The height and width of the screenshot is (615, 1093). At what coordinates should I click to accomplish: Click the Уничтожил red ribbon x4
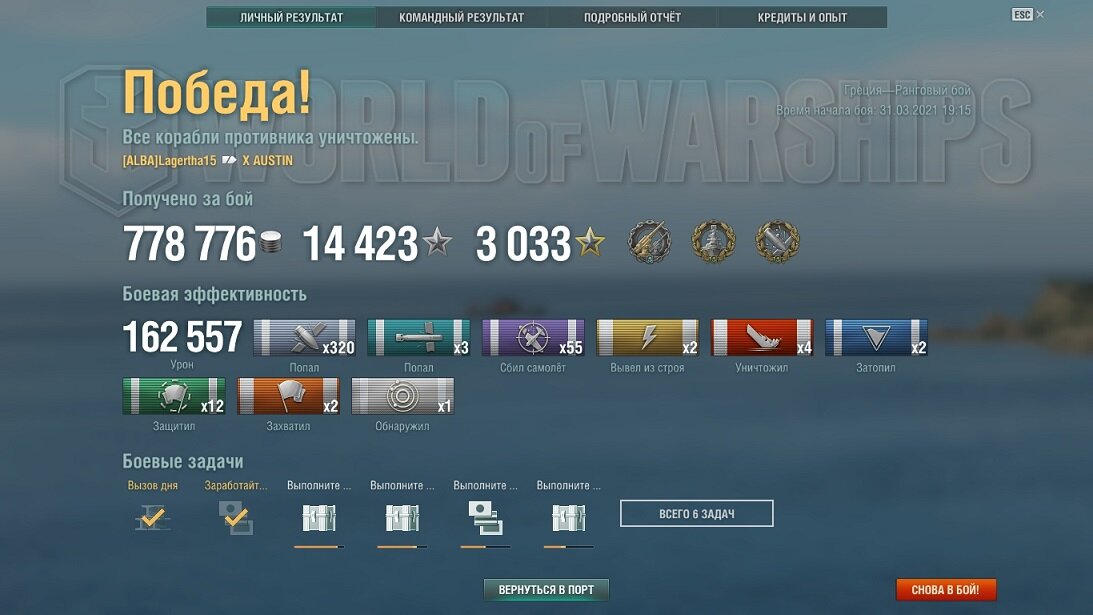[762, 338]
